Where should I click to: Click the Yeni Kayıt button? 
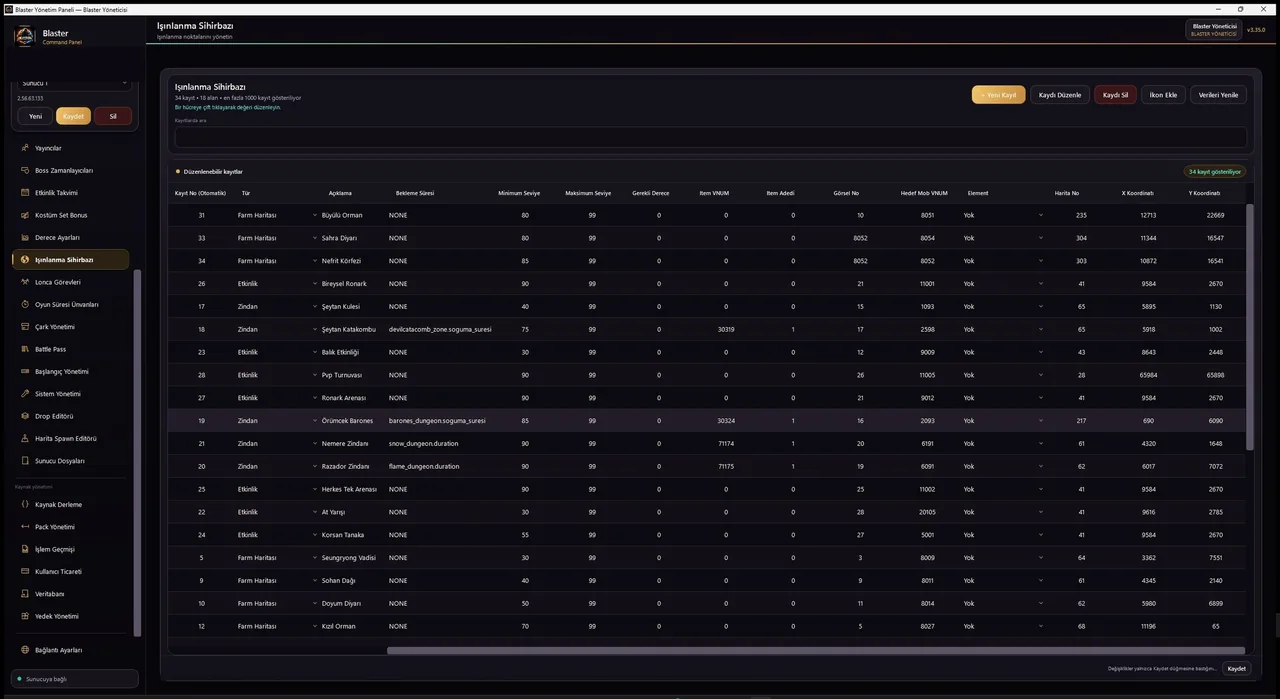pyautogui.click(x=998, y=95)
